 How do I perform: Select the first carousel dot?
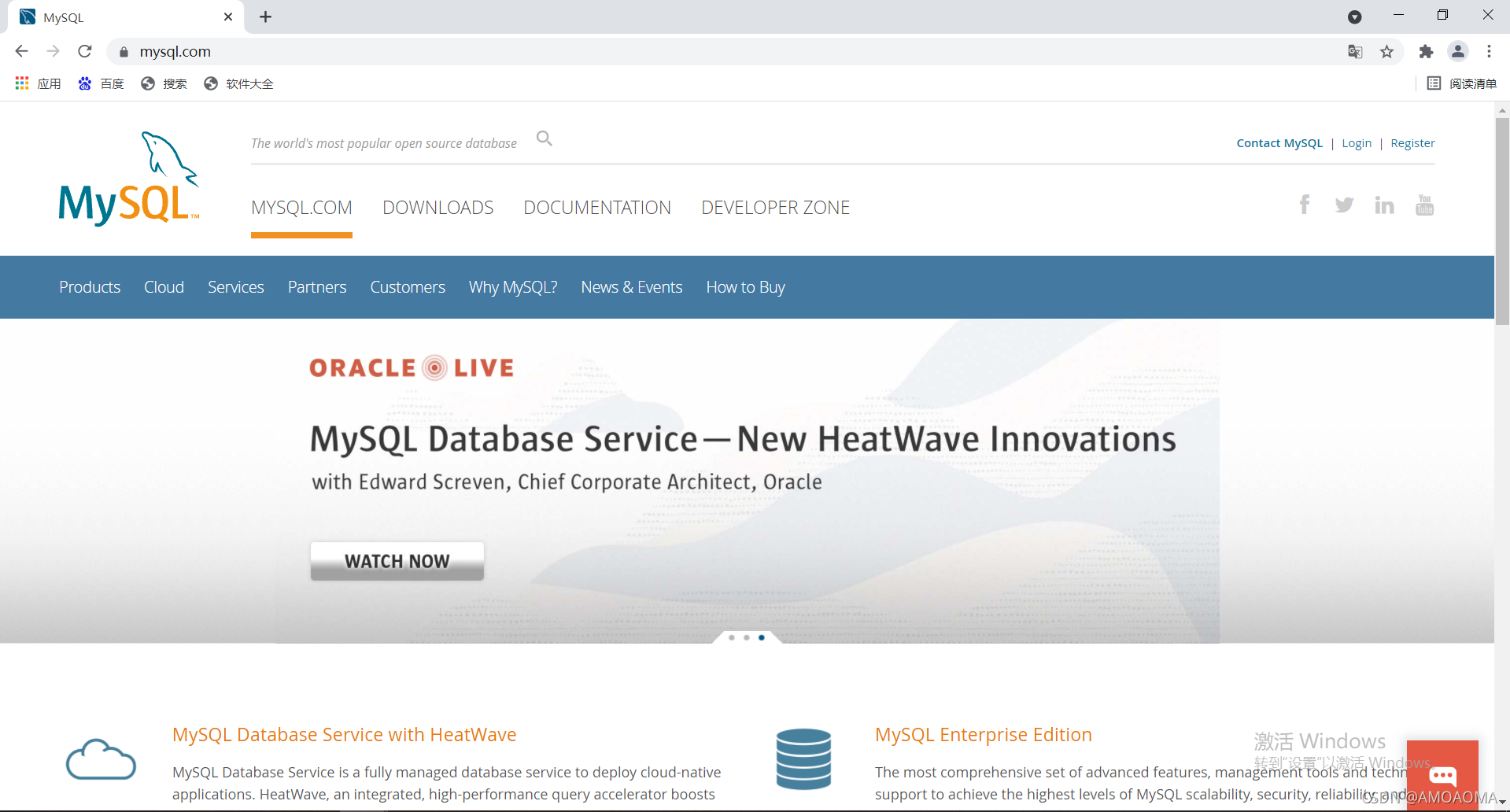tap(732, 637)
